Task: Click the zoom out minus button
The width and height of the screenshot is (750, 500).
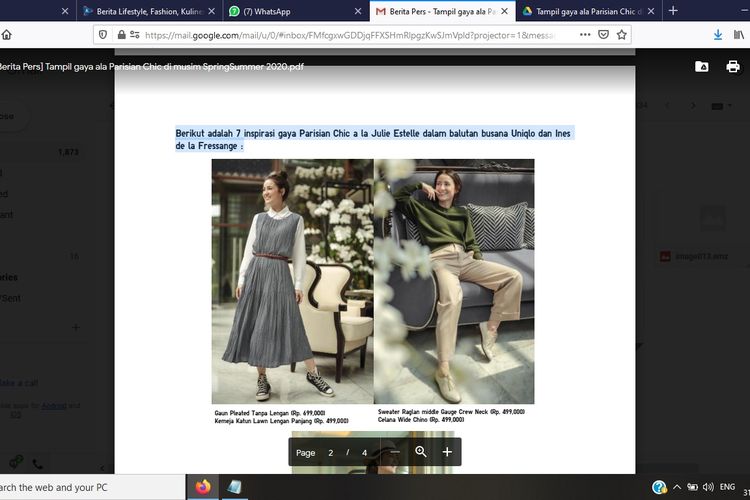Action: [x=395, y=452]
